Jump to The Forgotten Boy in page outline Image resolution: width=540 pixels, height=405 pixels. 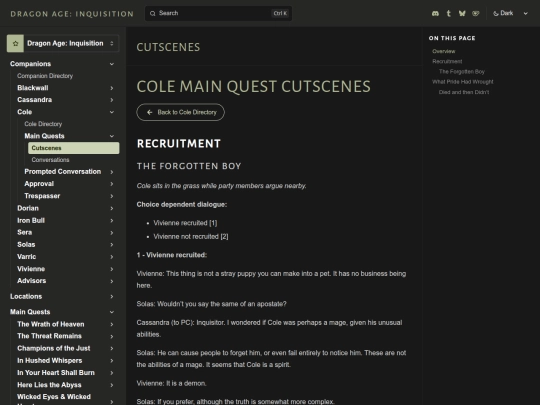point(461,72)
